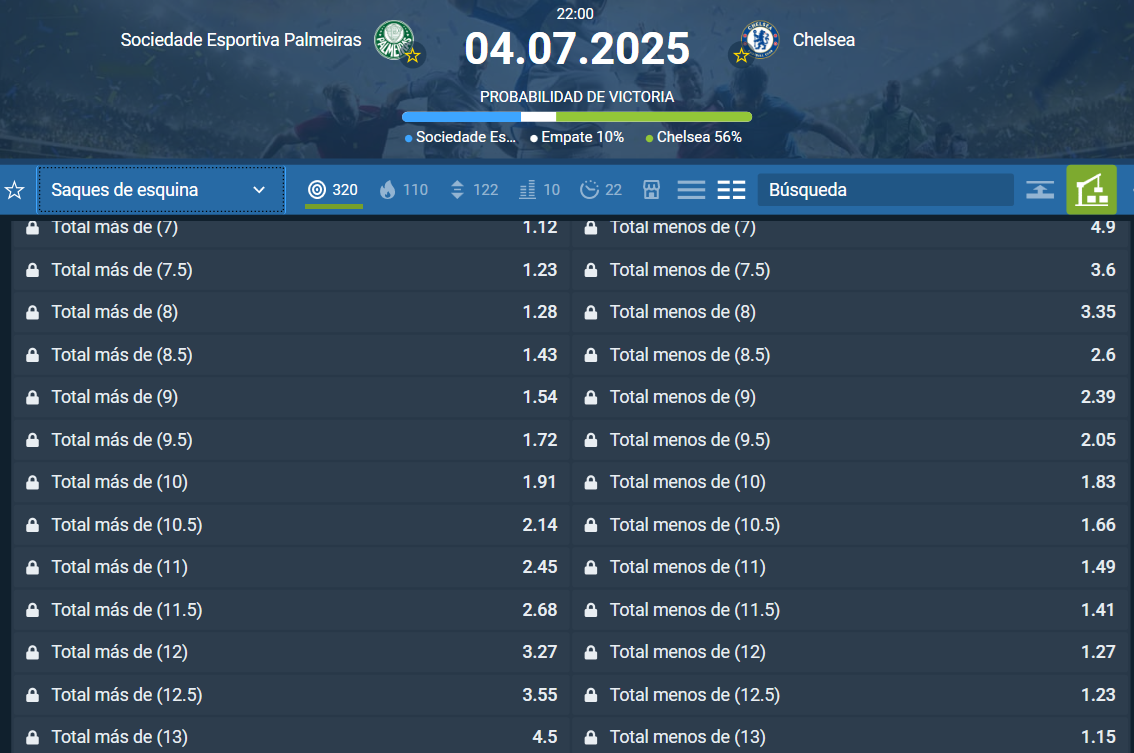
Task: Click the Chelsea 56% legend label
Action: [x=694, y=137]
